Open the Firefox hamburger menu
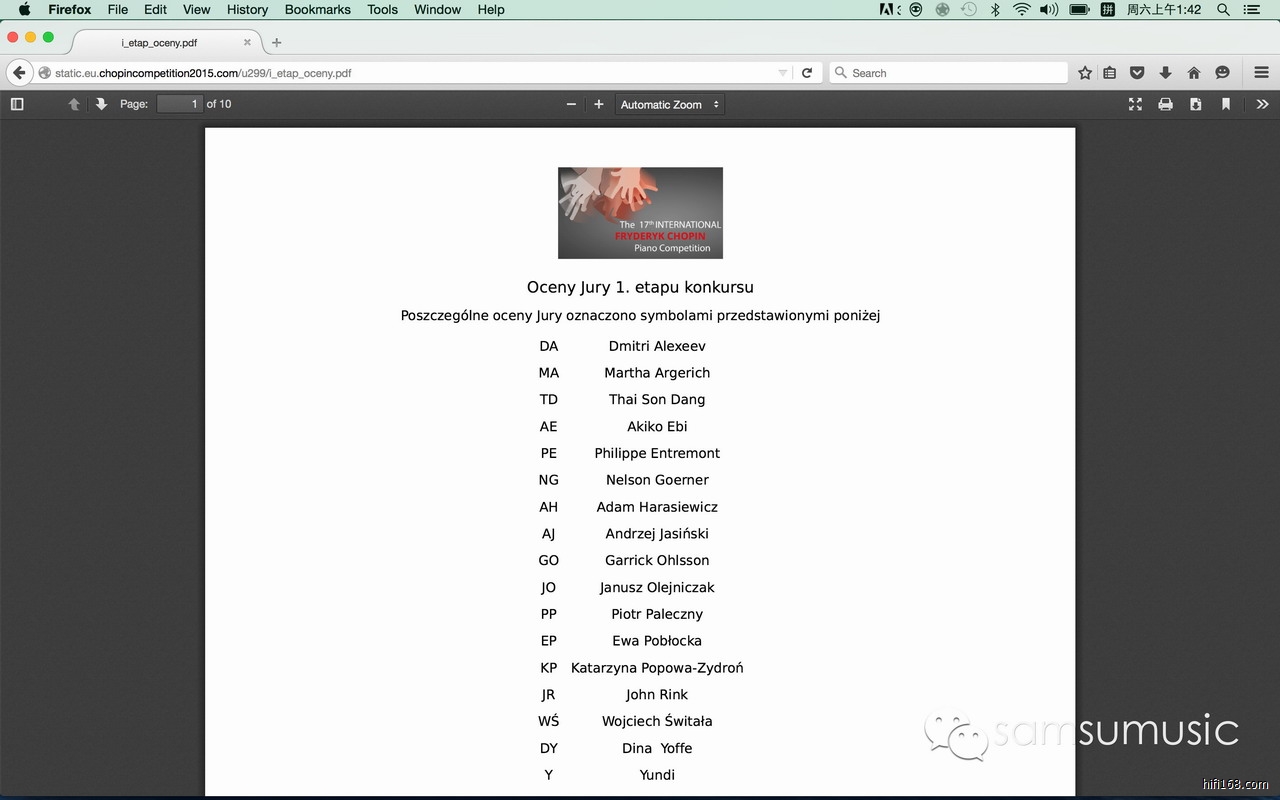 (1261, 73)
